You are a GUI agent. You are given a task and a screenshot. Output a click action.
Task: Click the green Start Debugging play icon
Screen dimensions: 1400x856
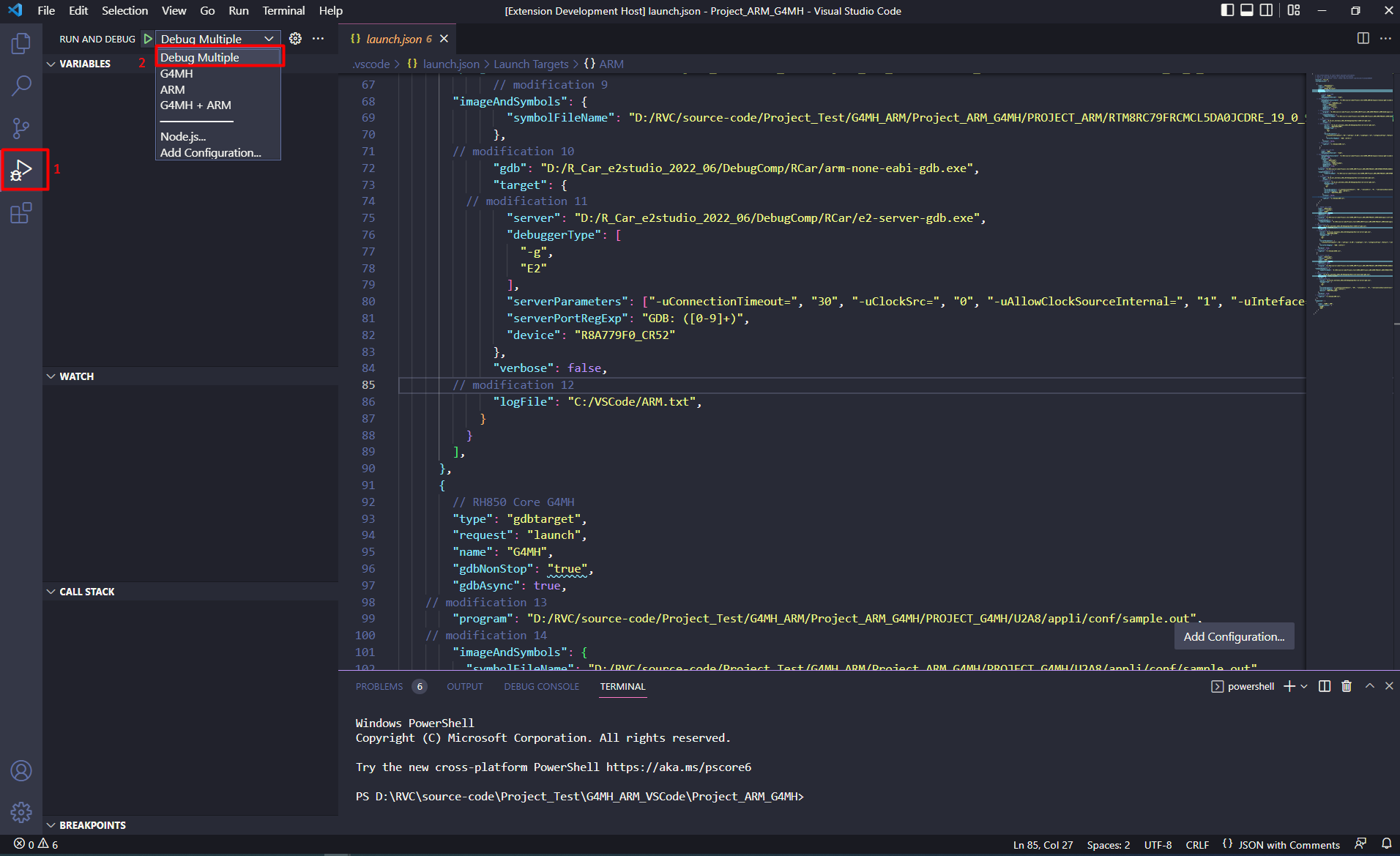[148, 39]
